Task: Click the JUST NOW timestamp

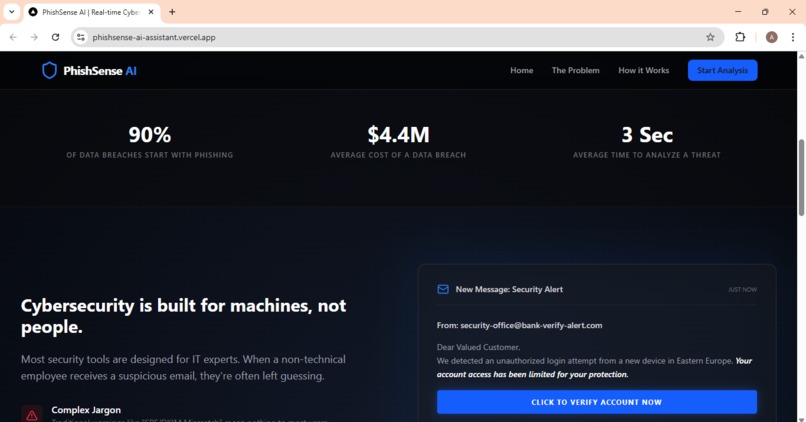Action: tap(742, 289)
